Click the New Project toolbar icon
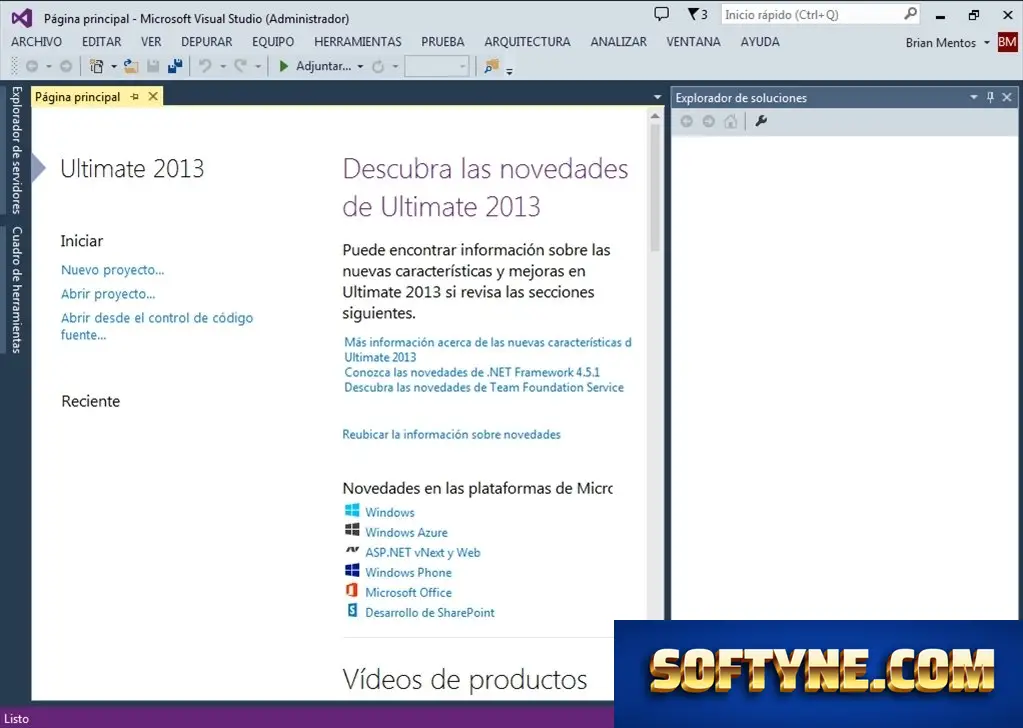Screen dimensions: 1023x728 pos(97,66)
